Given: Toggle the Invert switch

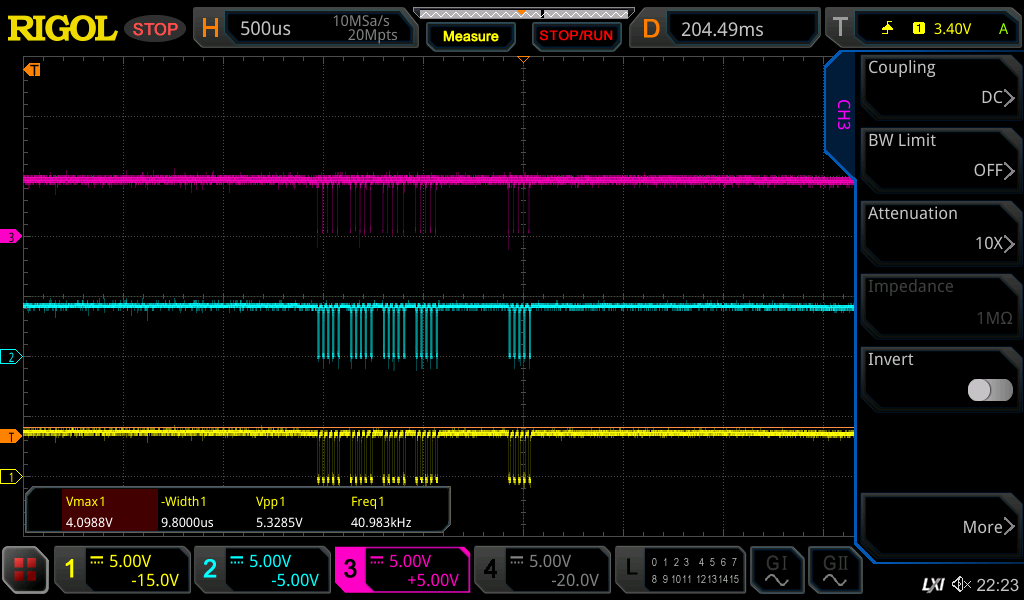Looking at the screenshot, I should pyautogui.click(x=990, y=390).
